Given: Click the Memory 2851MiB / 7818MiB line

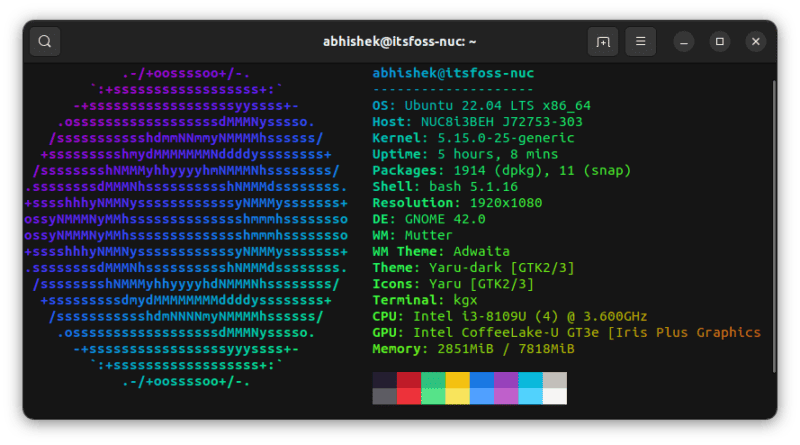Looking at the screenshot, I should click(x=473, y=349).
